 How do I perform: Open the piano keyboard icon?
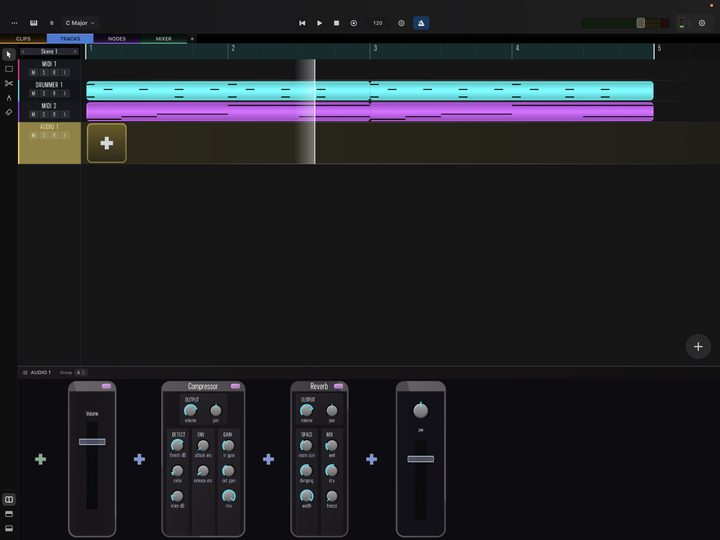tap(34, 23)
